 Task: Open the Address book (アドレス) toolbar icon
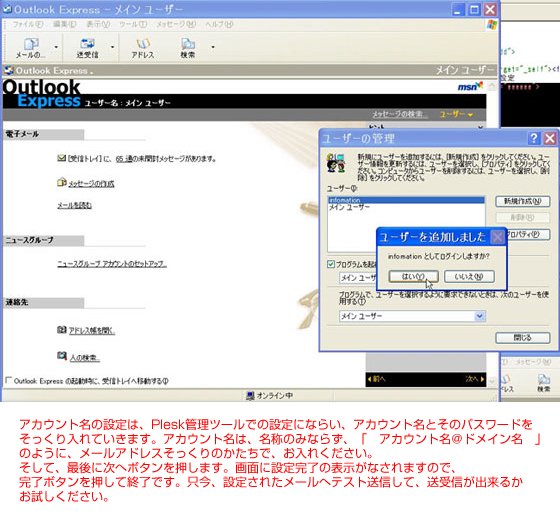(142, 48)
